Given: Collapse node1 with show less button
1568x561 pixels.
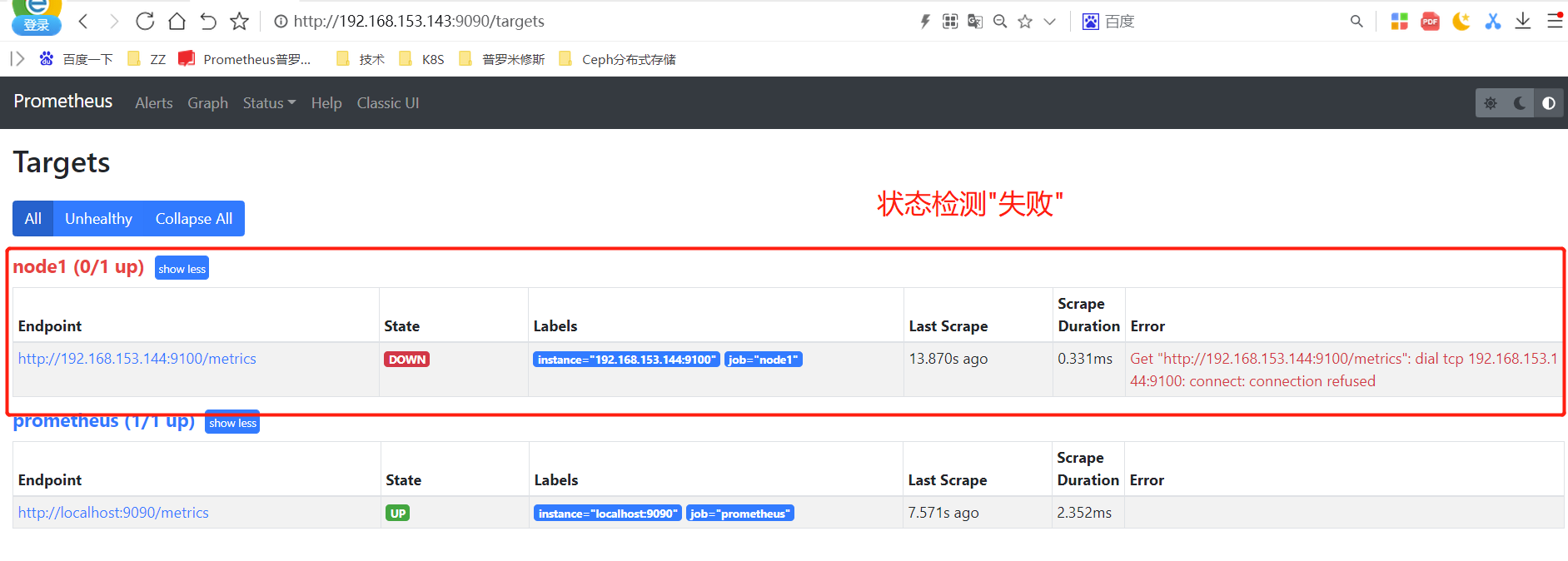Looking at the screenshot, I should 182,268.
